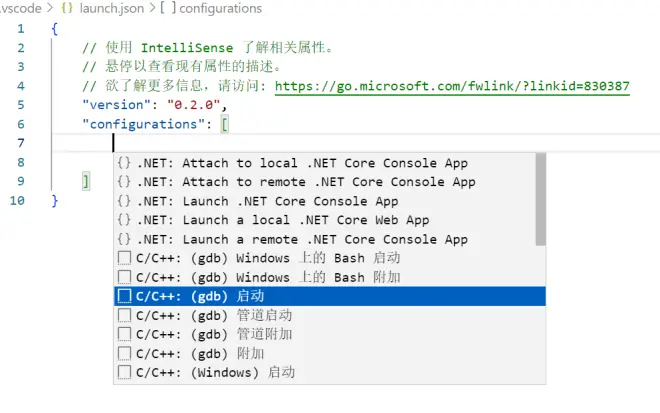
Task: Click snippet icon for Launch .NET Core Console App
Action: [x=124, y=201]
